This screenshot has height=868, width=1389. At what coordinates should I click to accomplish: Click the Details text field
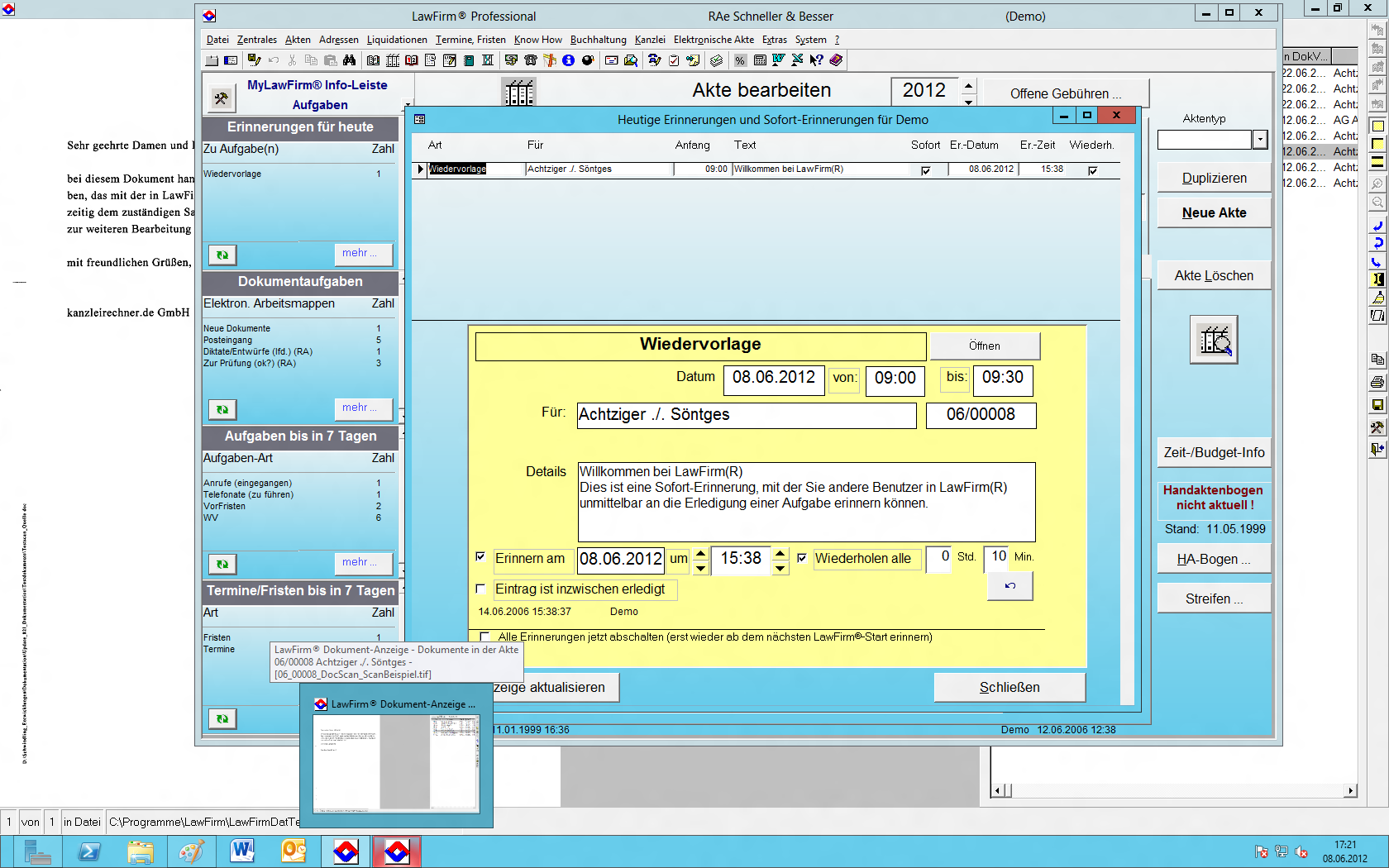tap(806, 502)
